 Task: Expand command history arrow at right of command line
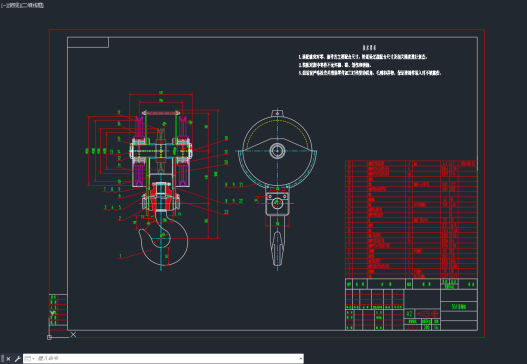click(300, 359)
